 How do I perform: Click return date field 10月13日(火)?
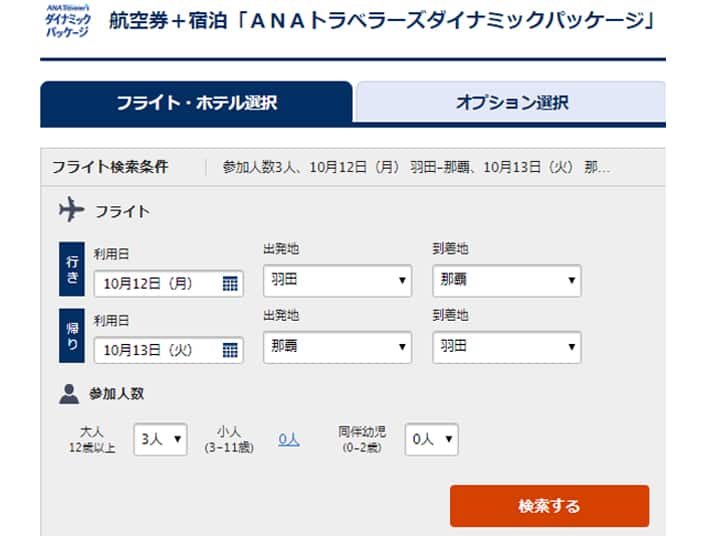(x=169, y=350)
